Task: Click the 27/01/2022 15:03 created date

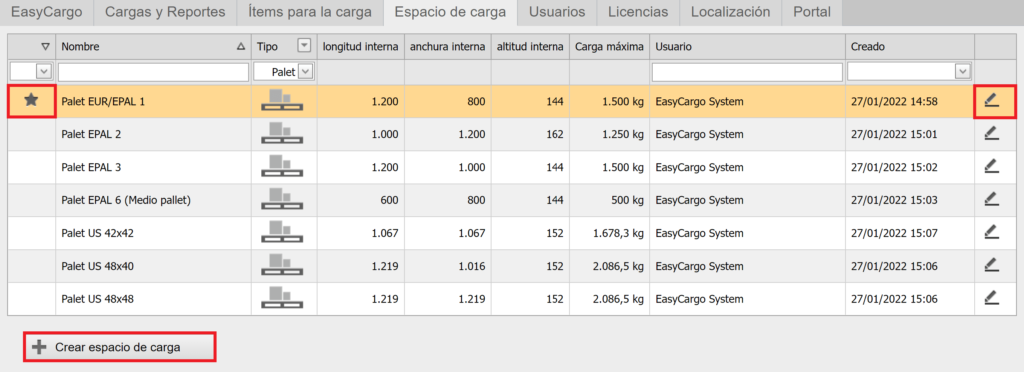Action: (x=895, y=200)
